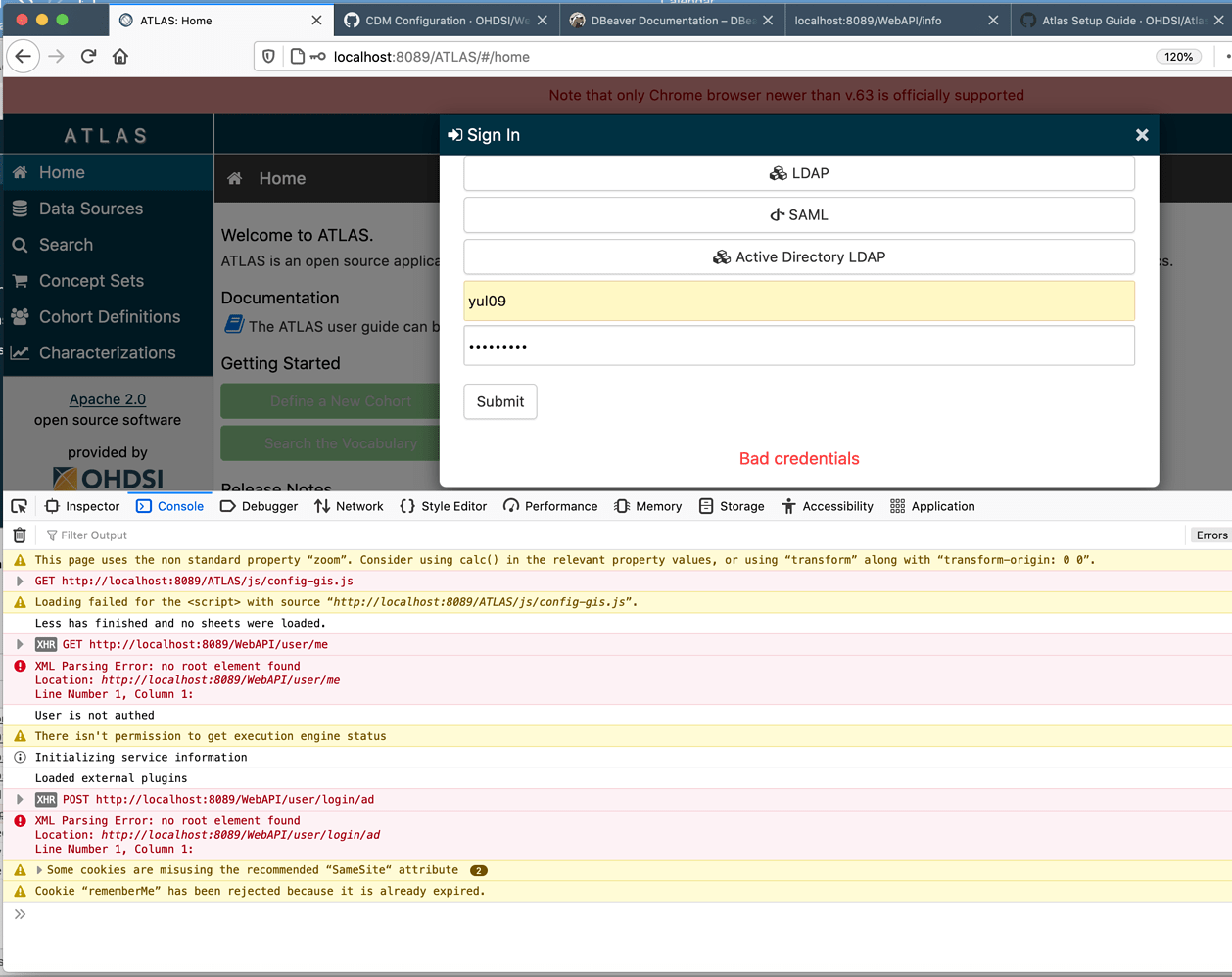Expand the GET config-gis.js log entry
Image resolution: width=1232 pixels, height=977 pixels.
click(x=20, y=582)
